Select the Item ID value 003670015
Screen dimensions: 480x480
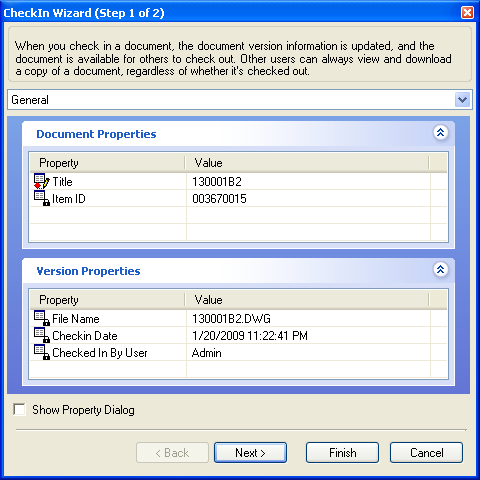click(x=219, y=199)
